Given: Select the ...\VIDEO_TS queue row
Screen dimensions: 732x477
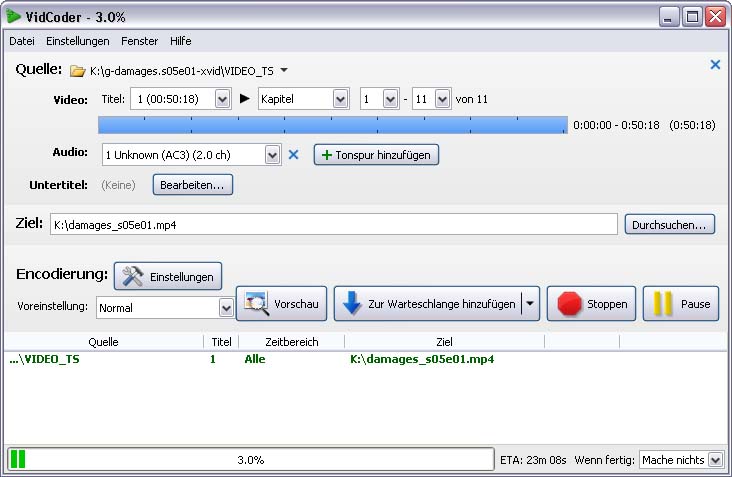Looking at the screenshot, I should click(x=366, y=359).
